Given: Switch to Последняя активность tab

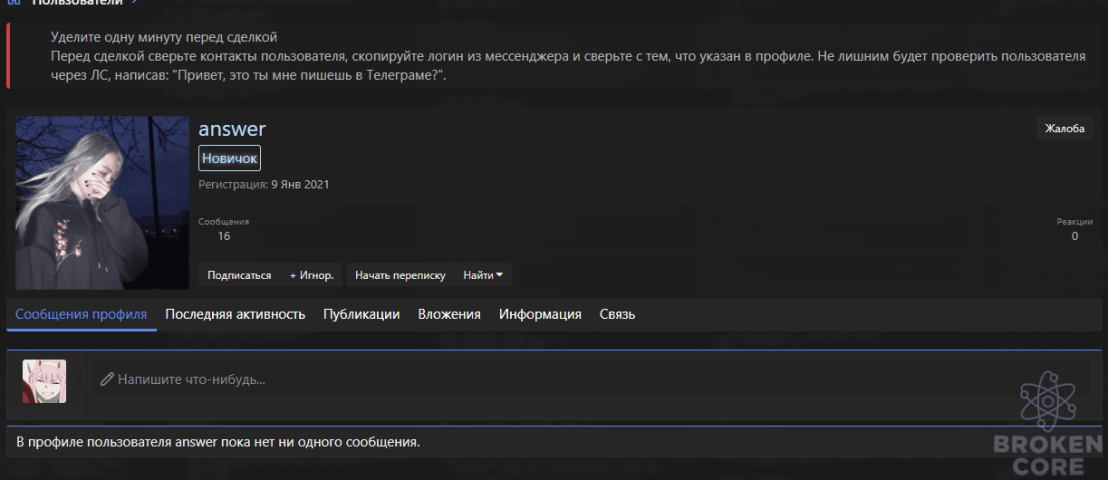Looking at the screenshot, I should pos(235,315).
